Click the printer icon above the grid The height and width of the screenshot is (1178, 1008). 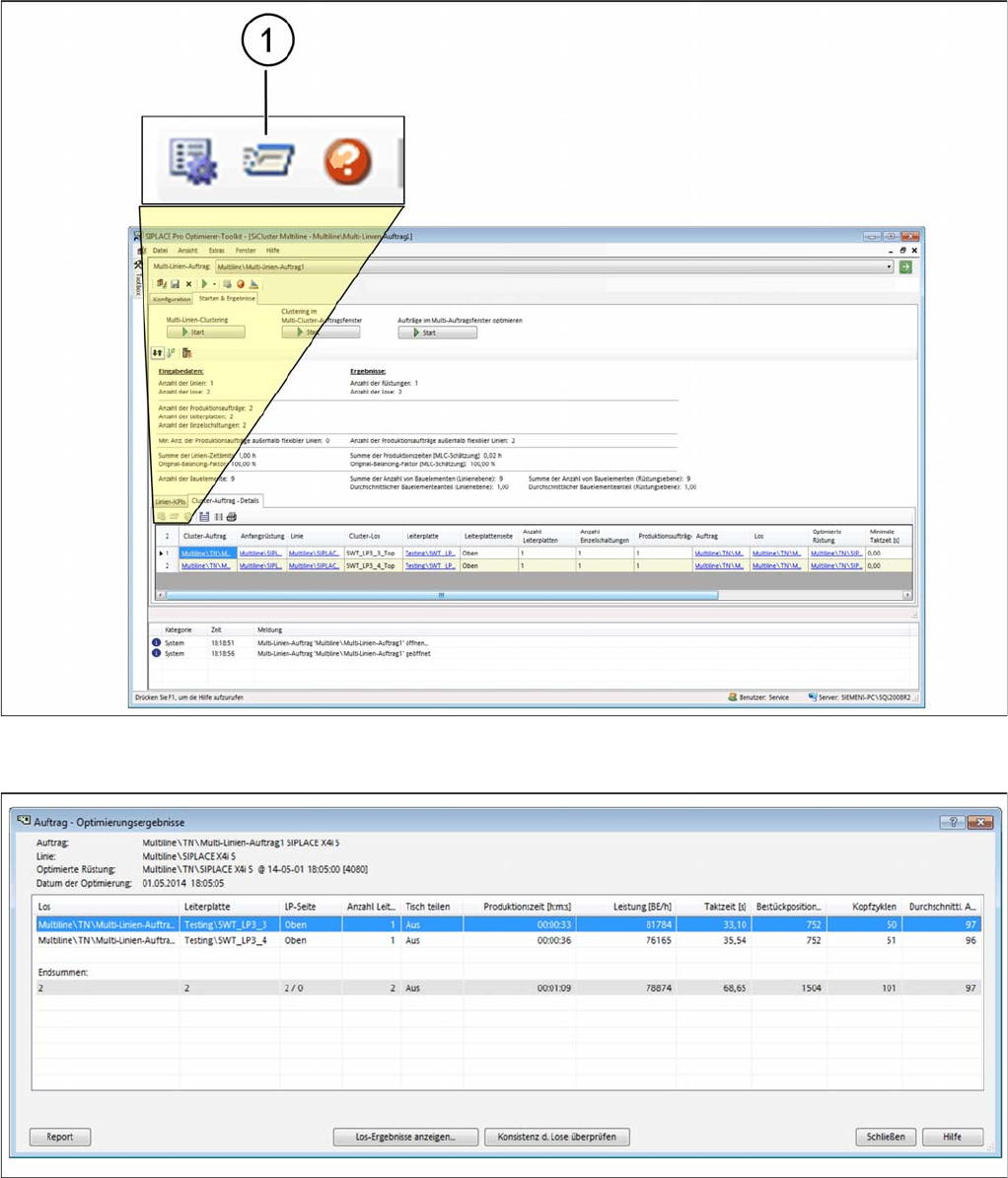[232, 517]
